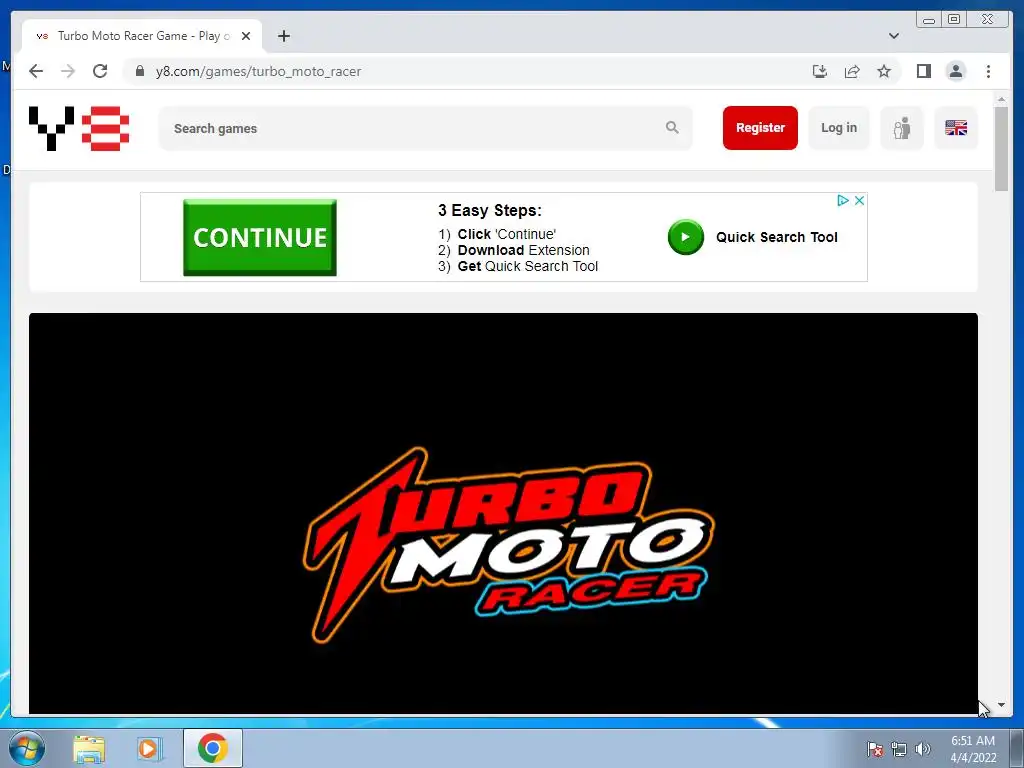Image resolution: width=1024 pixels, height=768 pixels.
Task: Open a new tab with plus button
Action: point(283,36)
